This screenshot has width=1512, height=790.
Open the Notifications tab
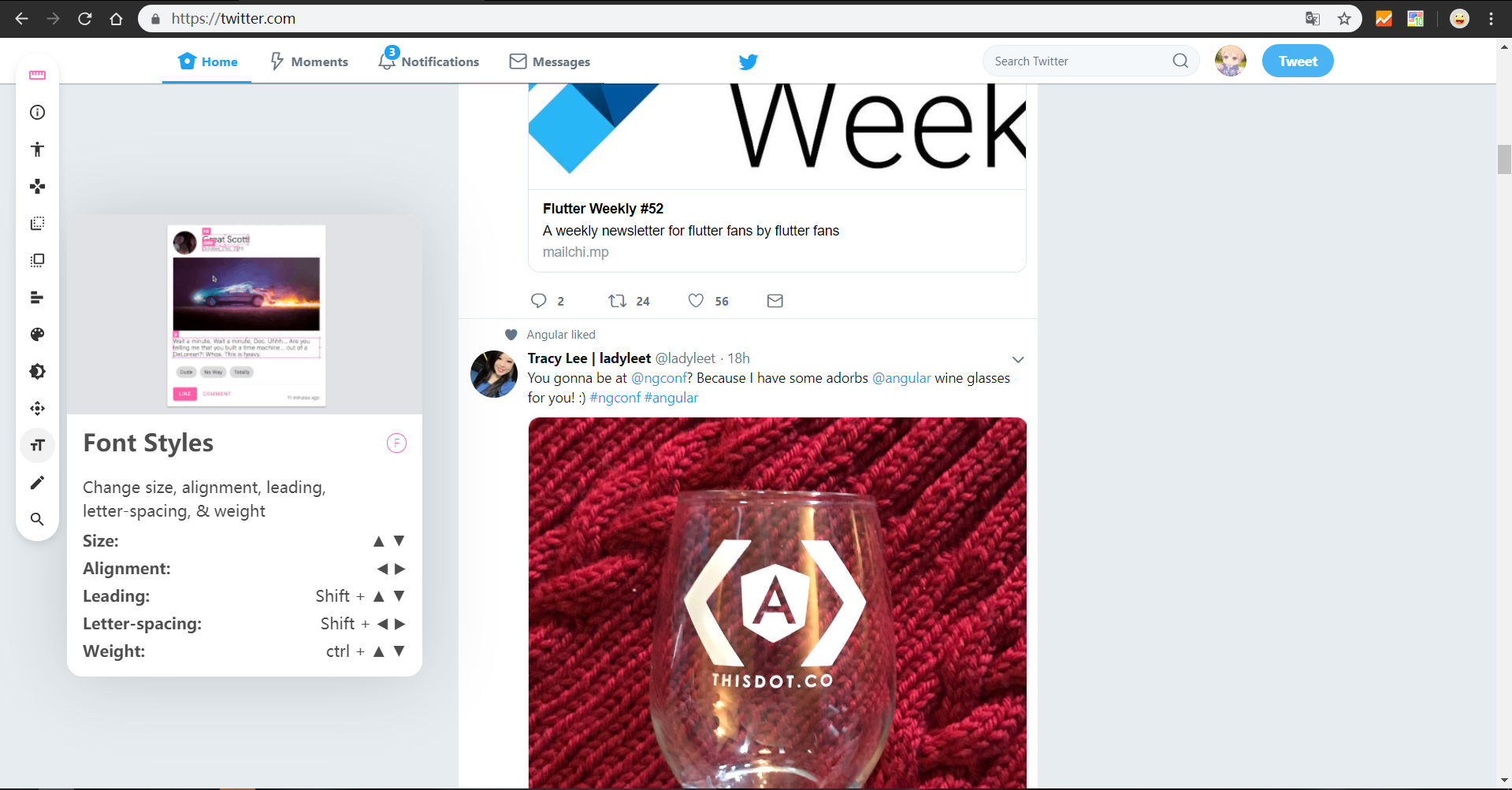pos(429,61)
